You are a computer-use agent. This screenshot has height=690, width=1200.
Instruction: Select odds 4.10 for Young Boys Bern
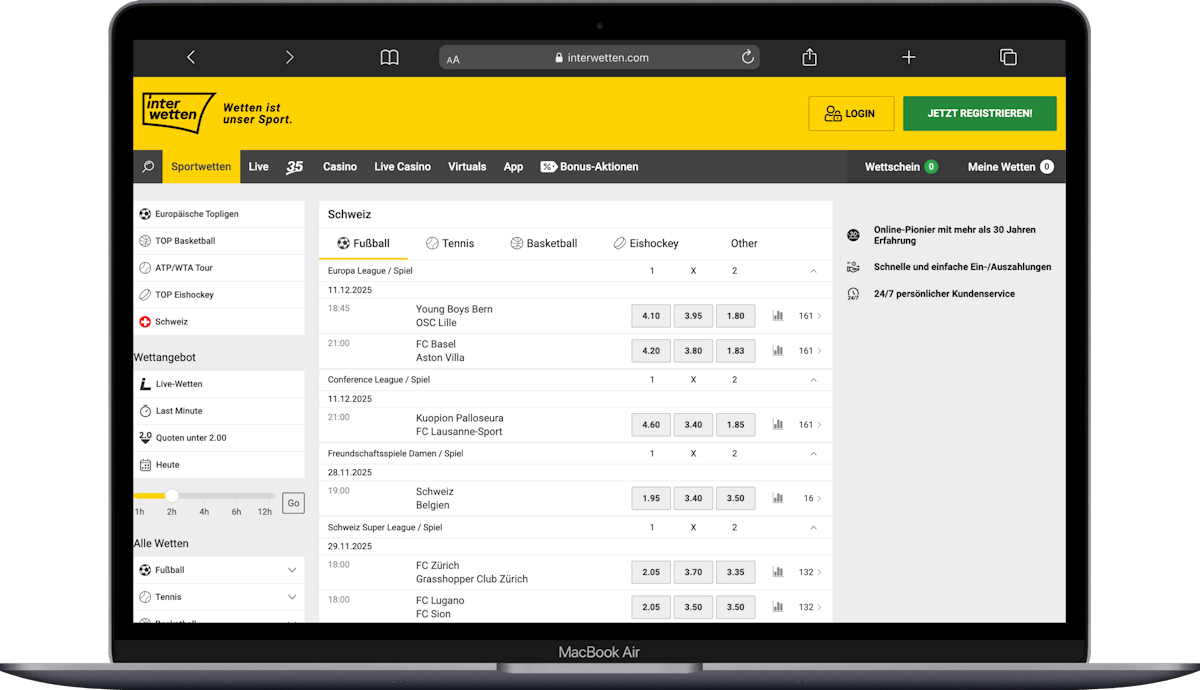tap(651, 316)
